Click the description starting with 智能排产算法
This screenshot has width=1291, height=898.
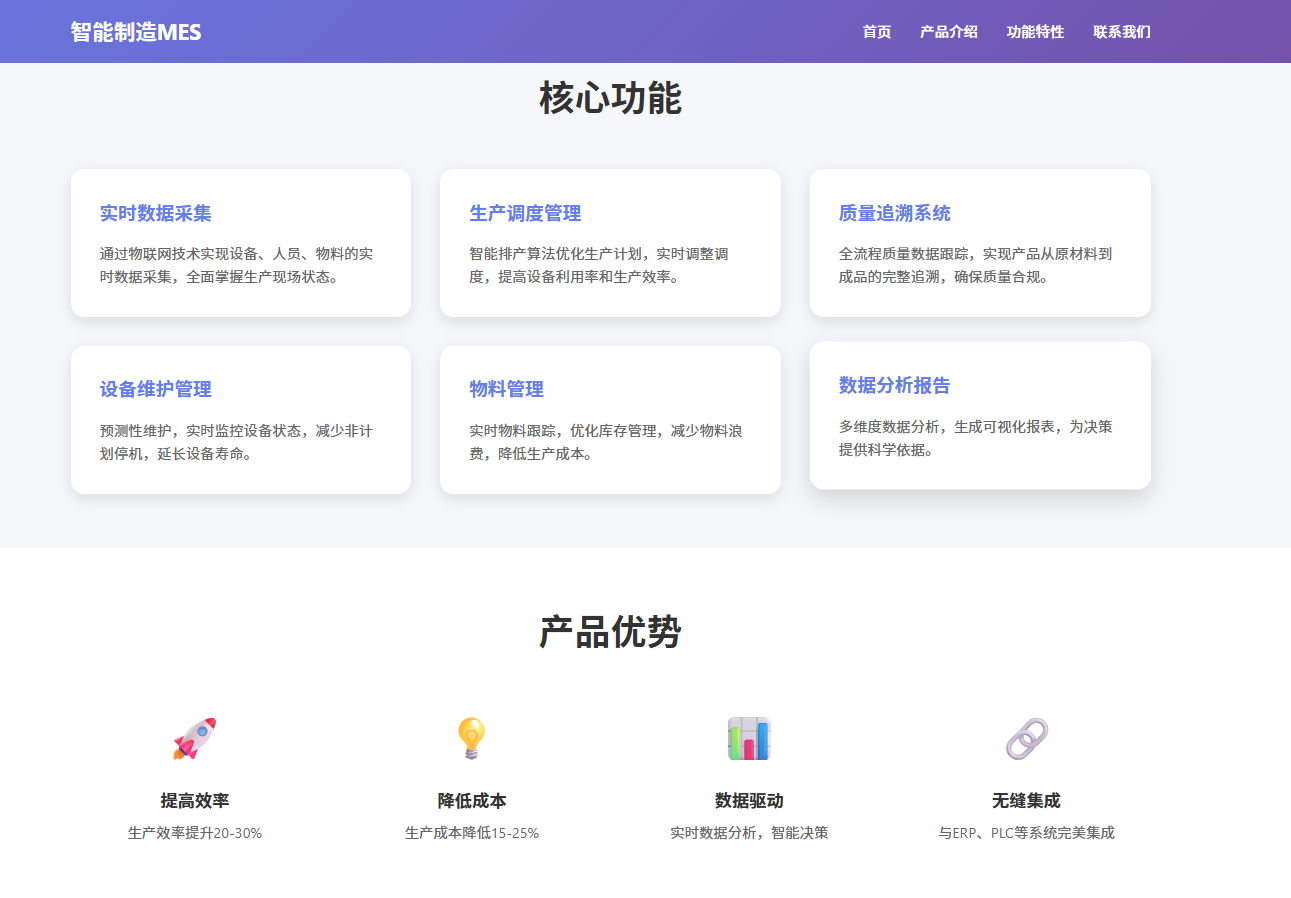[599, 265]
